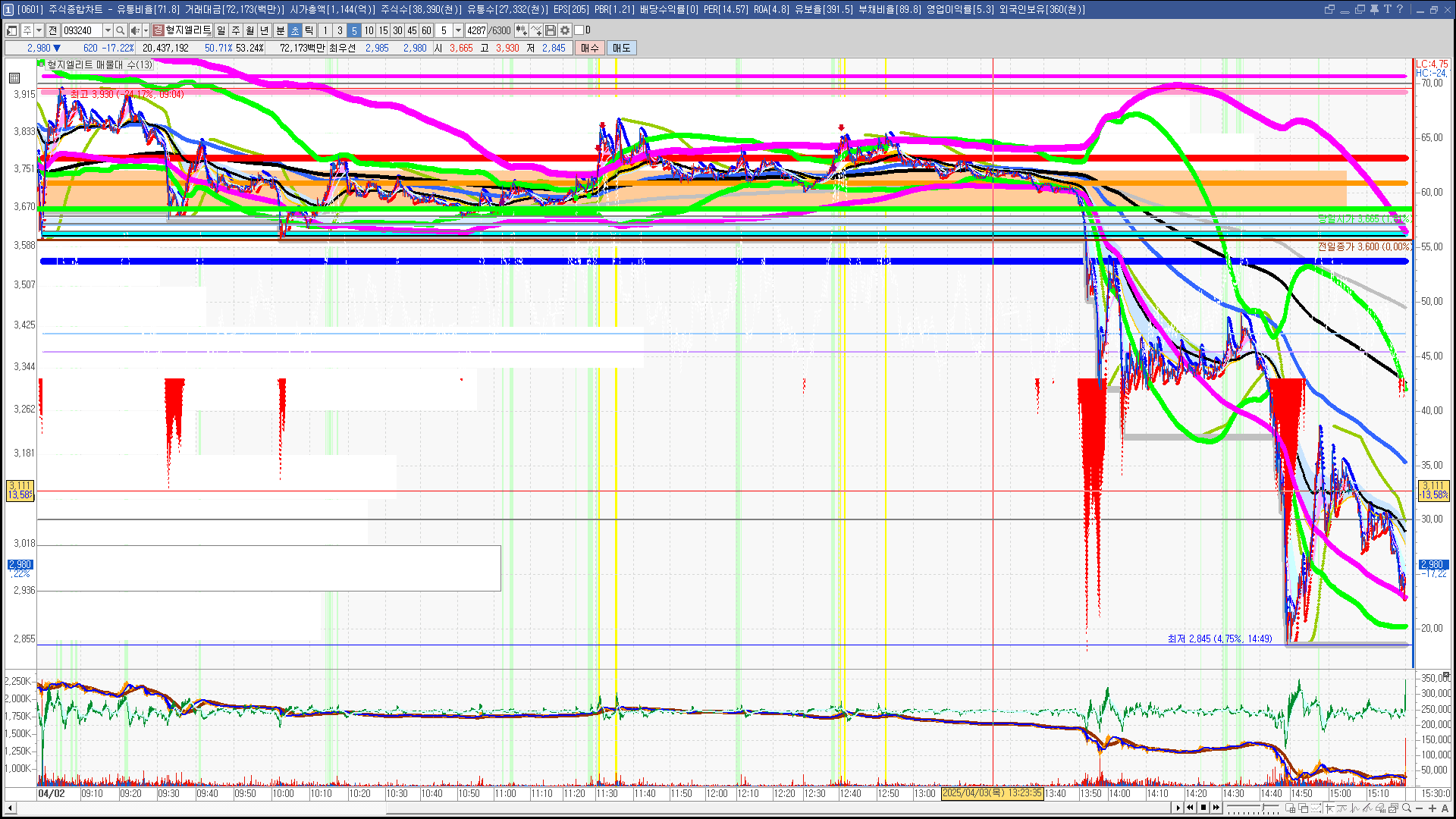The height and width of the screenshot is (819, 1456).
Task: Open chart settings gear icon
Action: click(x=565, y=30)
